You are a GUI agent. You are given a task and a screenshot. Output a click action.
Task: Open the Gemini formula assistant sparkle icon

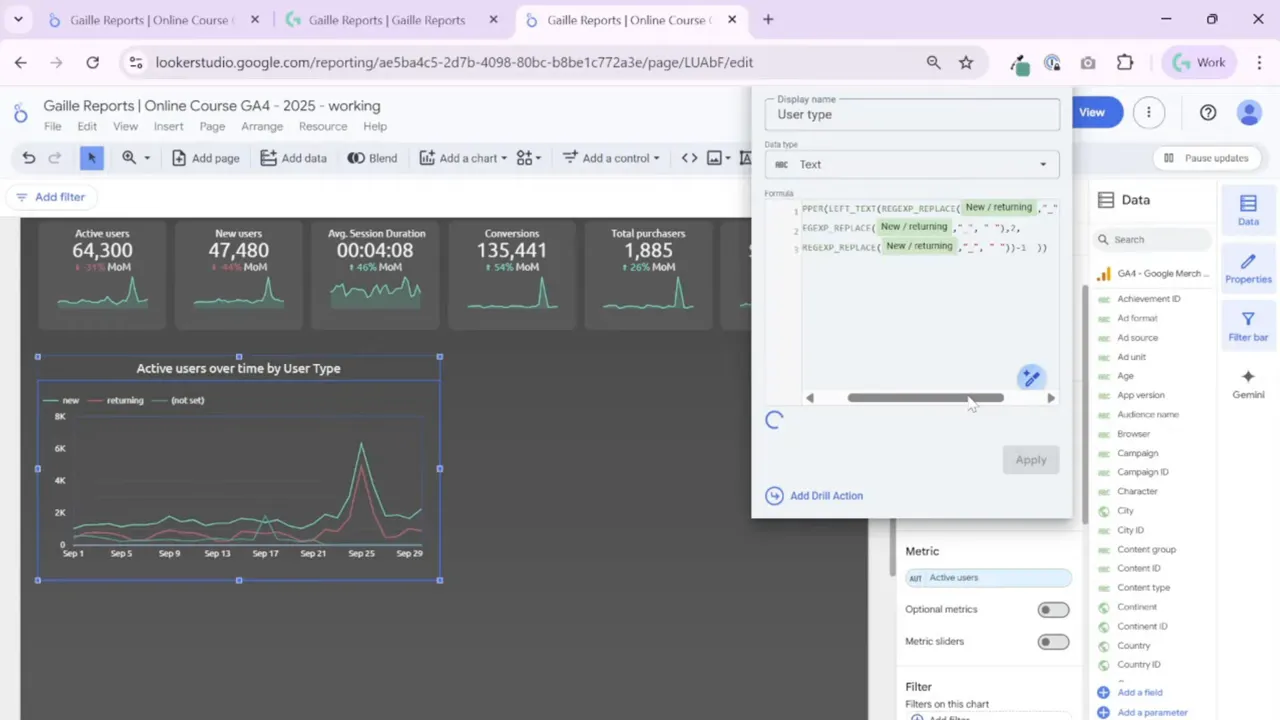(1031, 377)
